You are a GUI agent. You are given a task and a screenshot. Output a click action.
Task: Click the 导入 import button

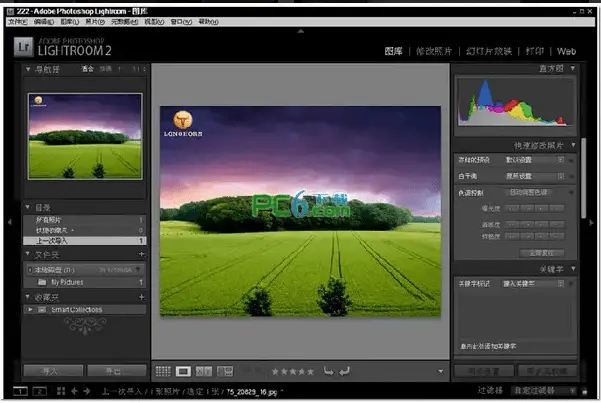point(52,370)
